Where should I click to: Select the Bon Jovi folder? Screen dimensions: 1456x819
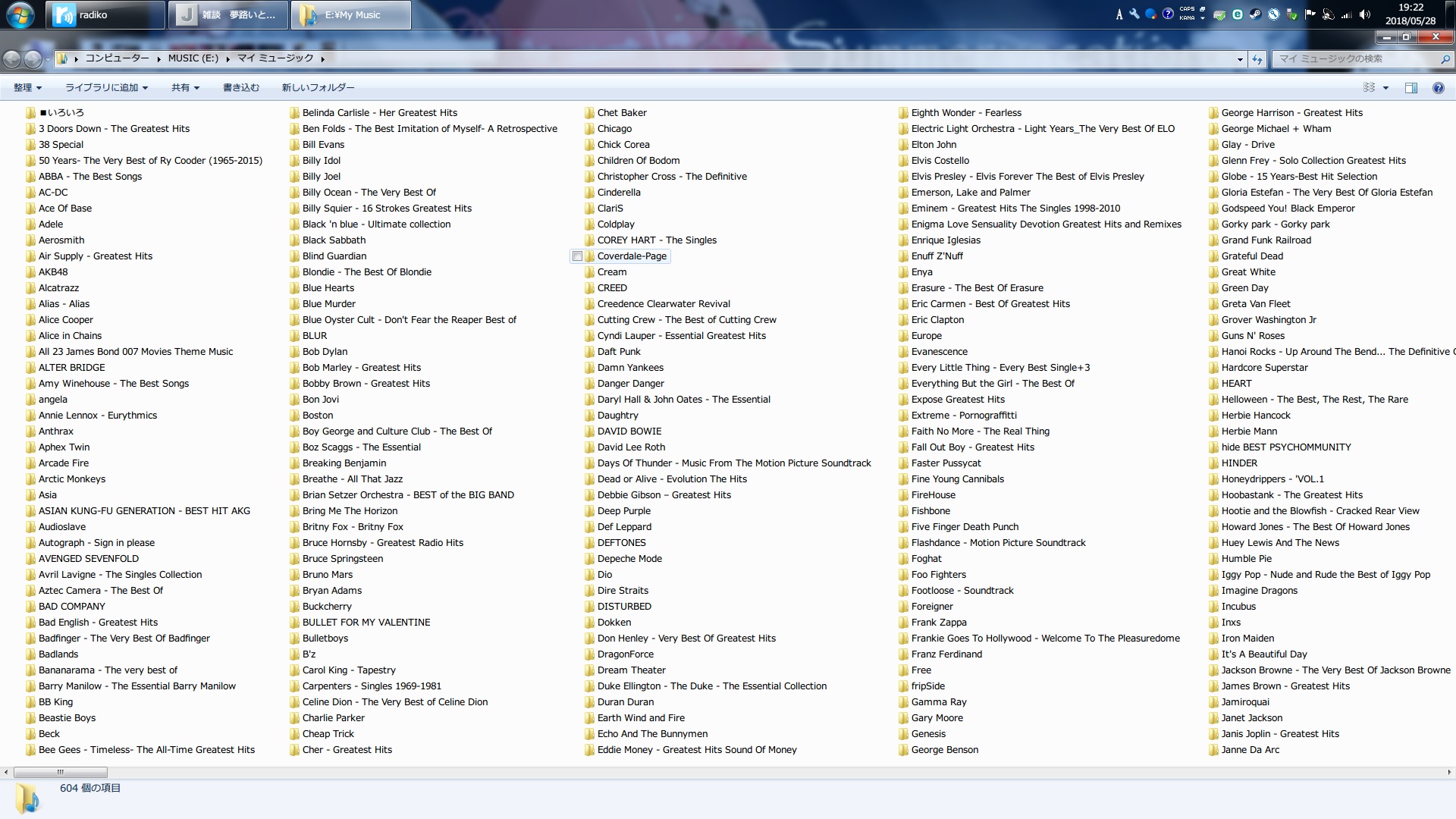pos(314,400)
